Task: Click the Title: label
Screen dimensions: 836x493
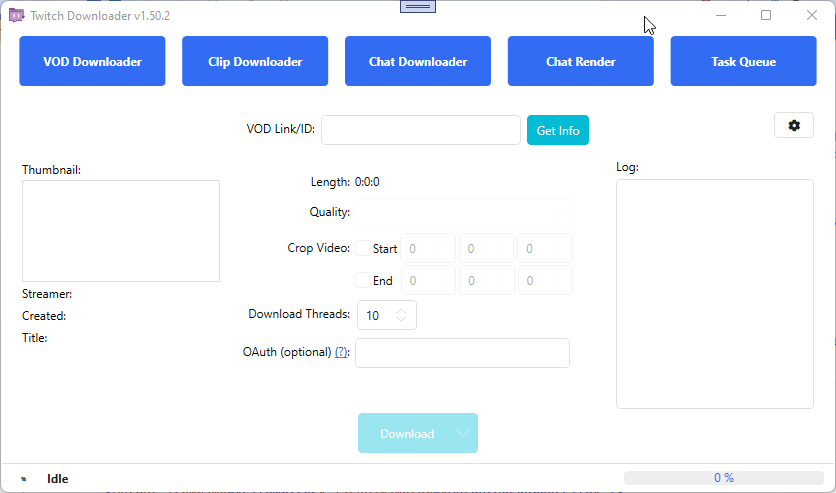Action: click(35, 337)
